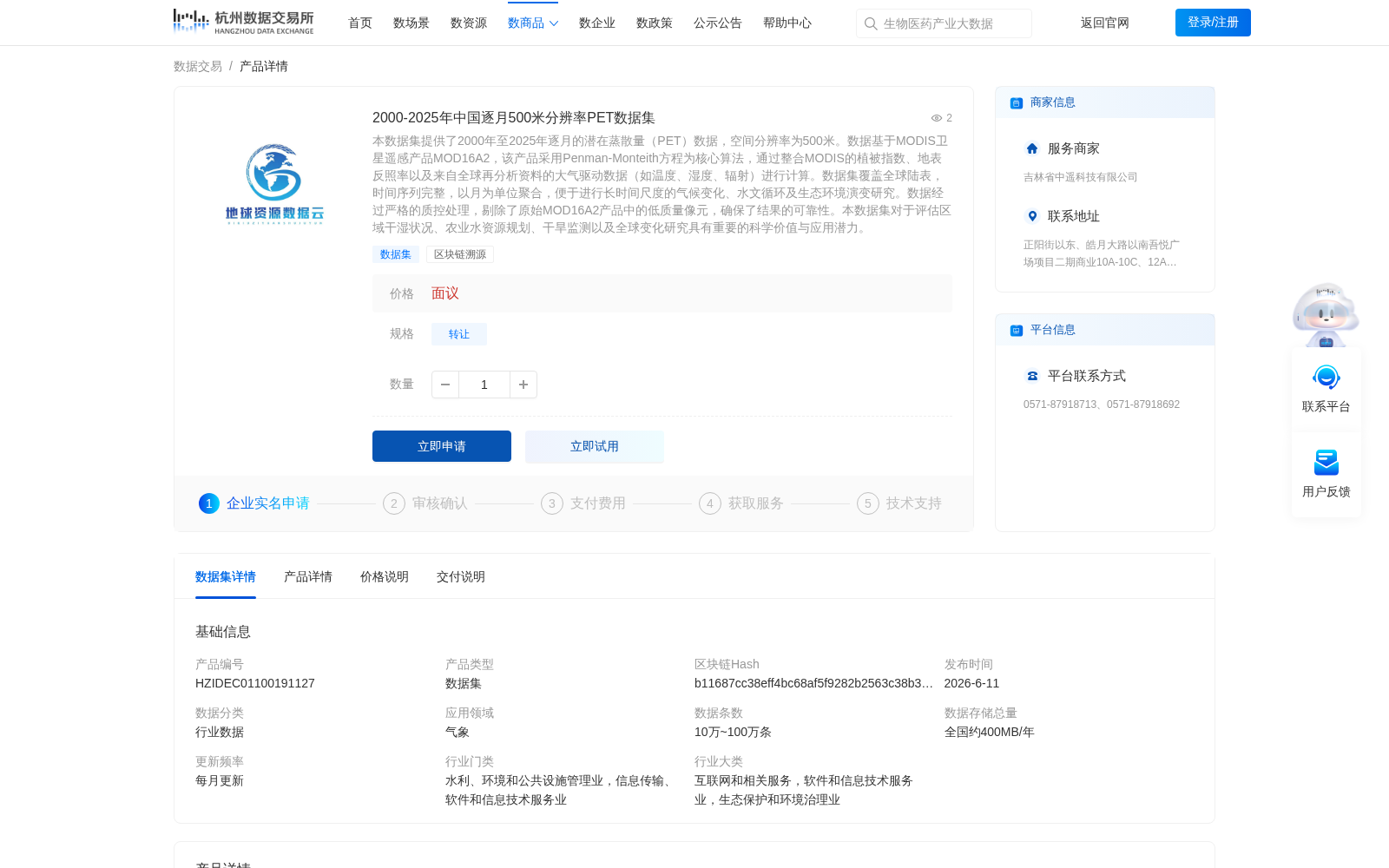
Task: Switch to 交付说明 tab
Action: [461, 576]
